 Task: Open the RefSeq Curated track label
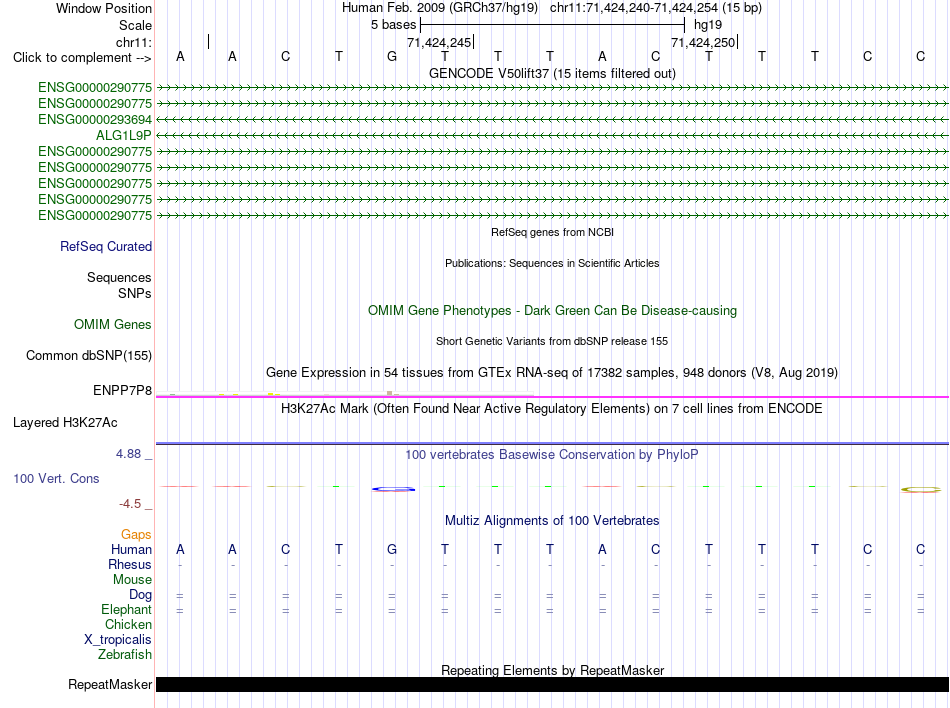pos(105,246)
